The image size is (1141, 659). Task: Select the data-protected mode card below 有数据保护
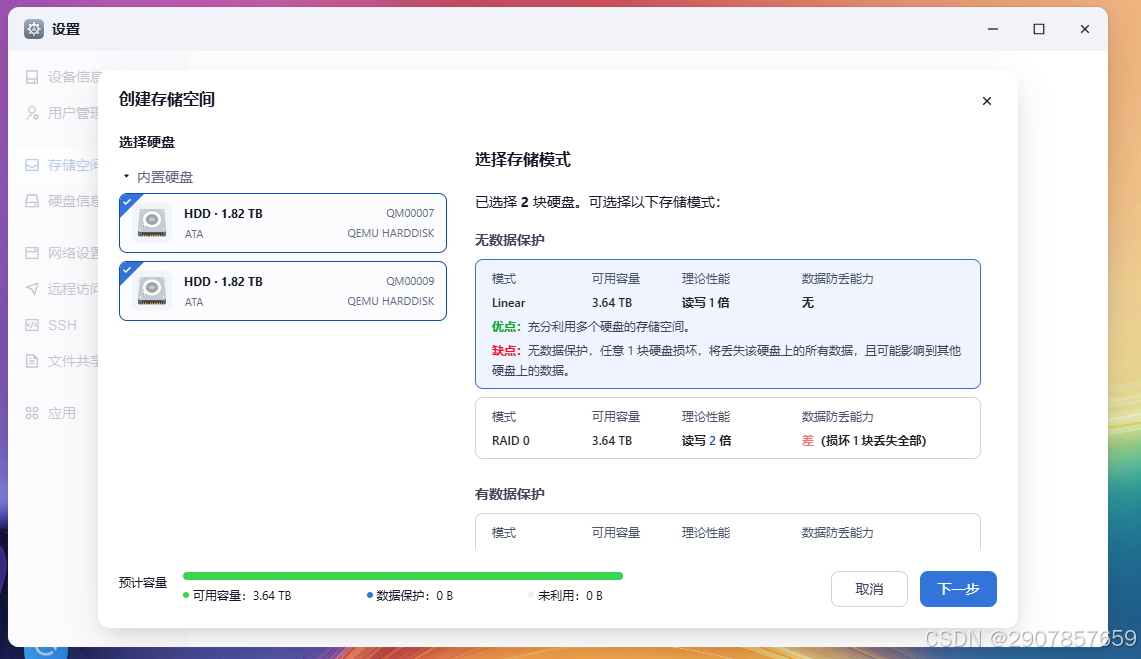(728, 532)
